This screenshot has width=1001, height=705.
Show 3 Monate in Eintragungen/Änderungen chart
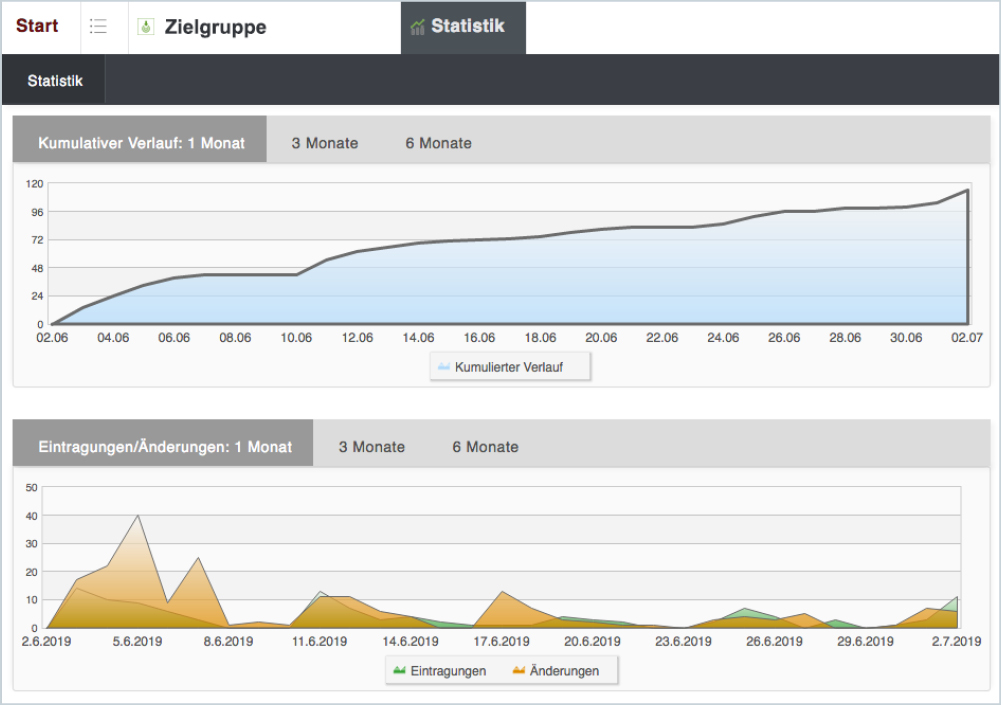coord(371,447)
